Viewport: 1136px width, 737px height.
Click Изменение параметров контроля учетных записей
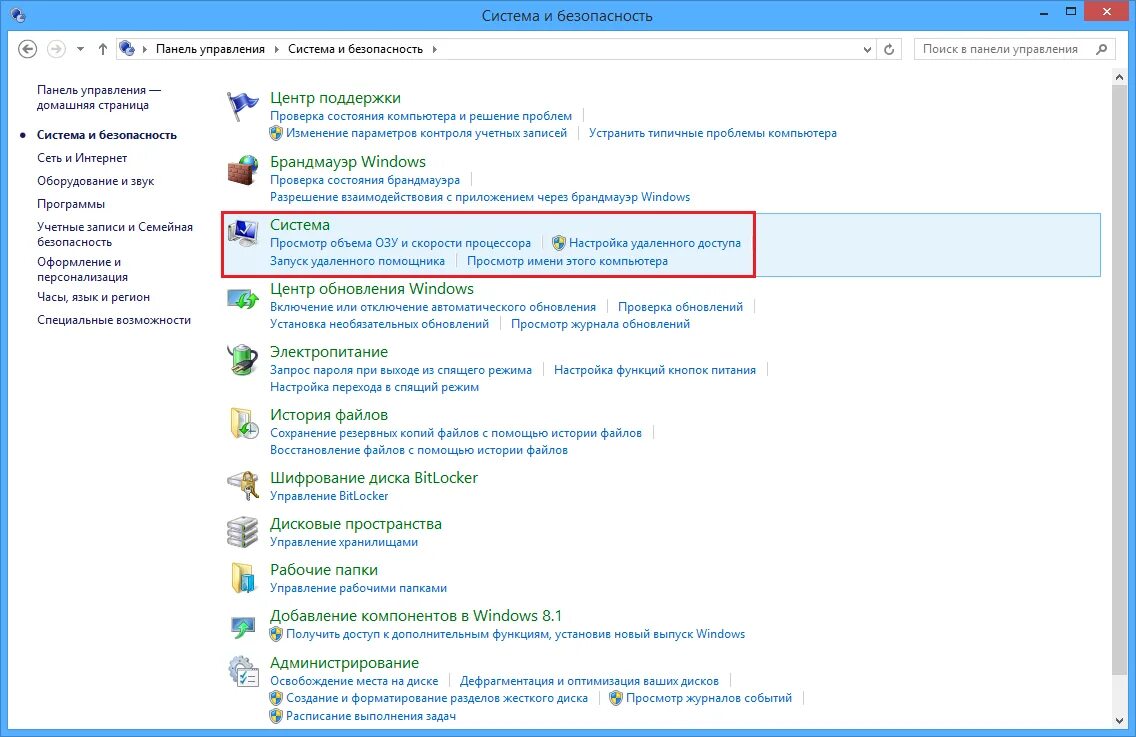(x=426, y=133)
